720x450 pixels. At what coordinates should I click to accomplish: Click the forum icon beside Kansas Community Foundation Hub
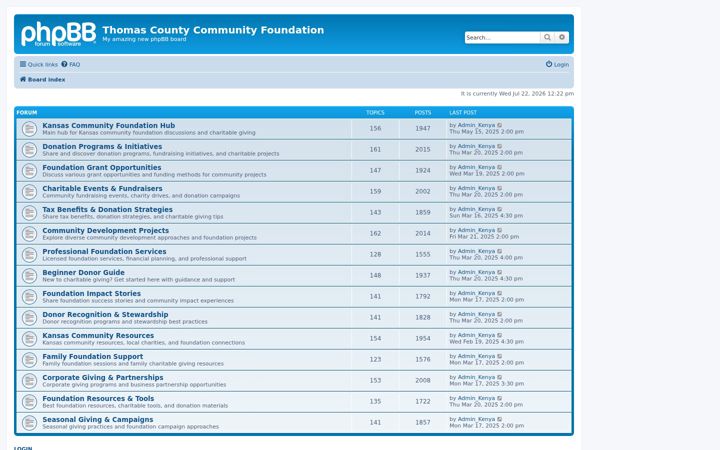click(29, 129)
